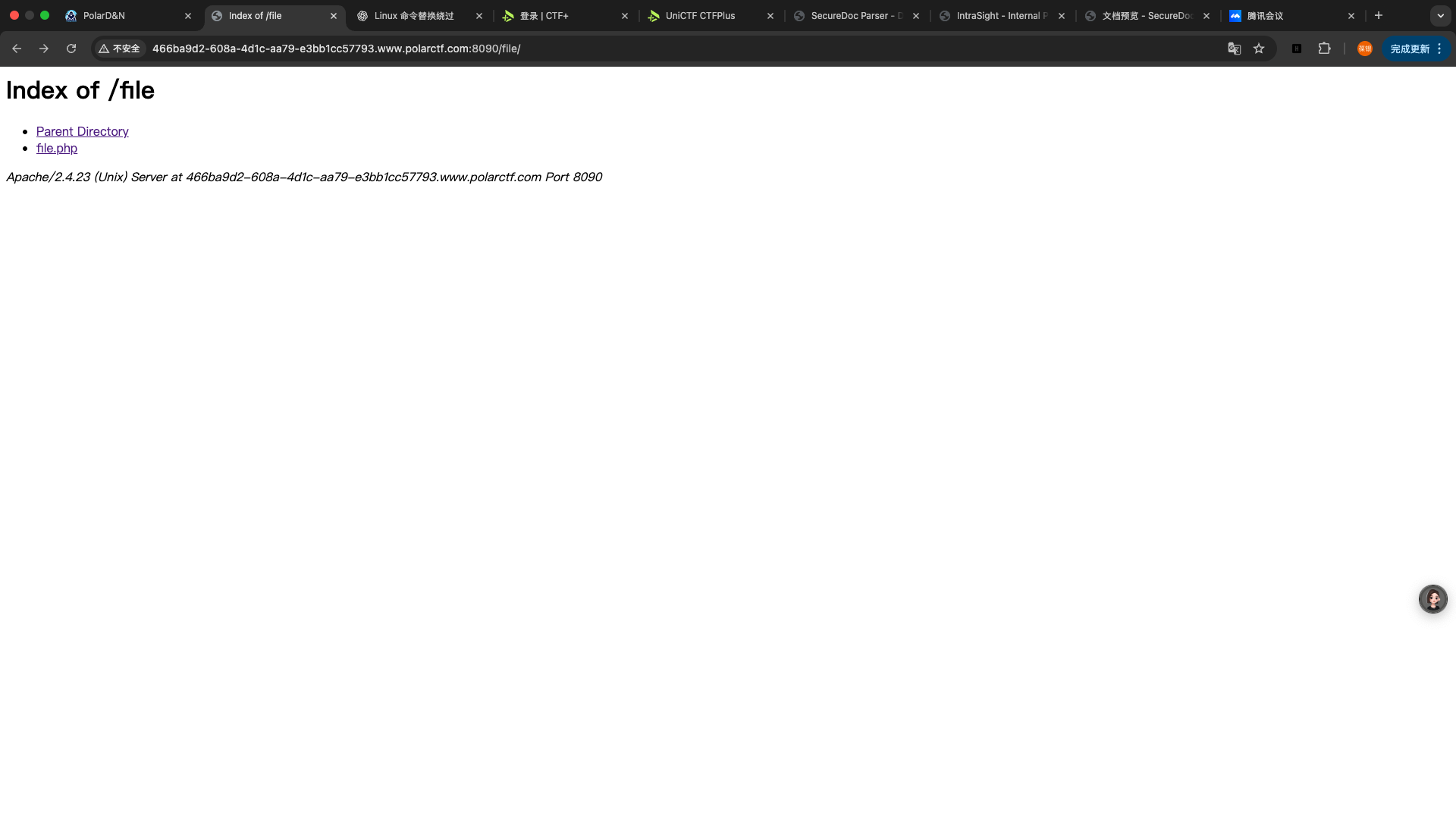The height and width of the screenshot is (819, 1456).
Task: Open the 完成更新 update menu
Action: tap(1415, 49)
